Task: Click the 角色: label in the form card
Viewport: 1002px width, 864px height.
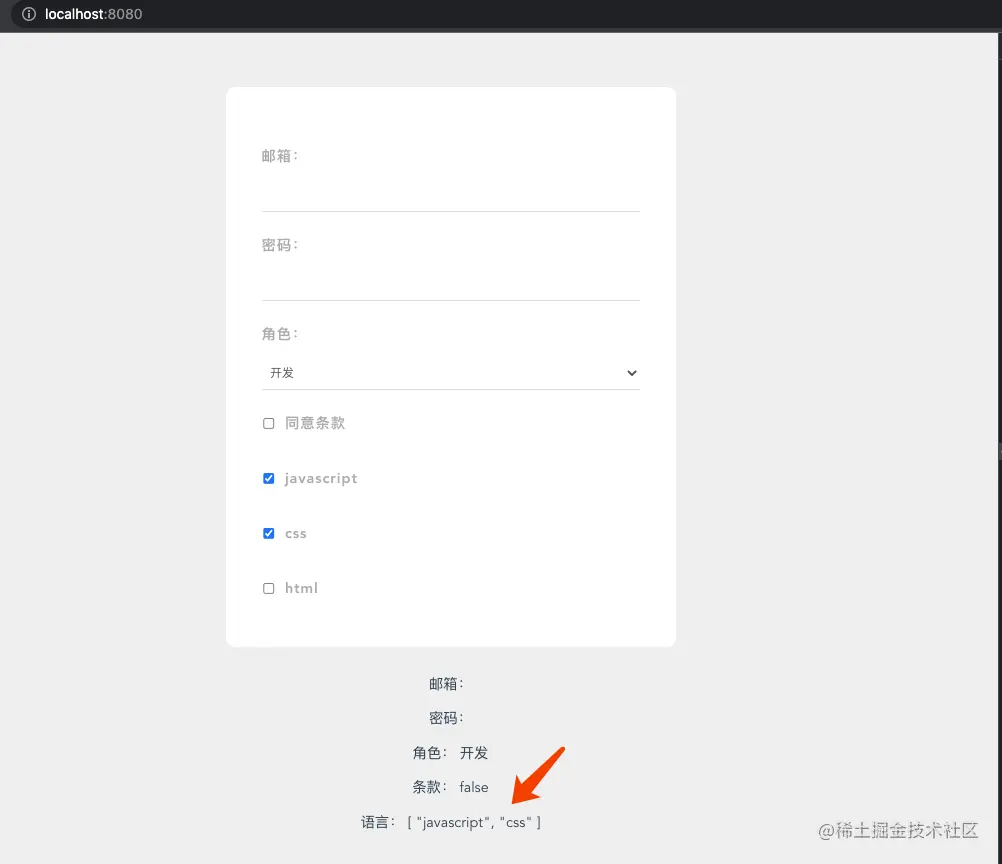Action: (x=280, y=334)
